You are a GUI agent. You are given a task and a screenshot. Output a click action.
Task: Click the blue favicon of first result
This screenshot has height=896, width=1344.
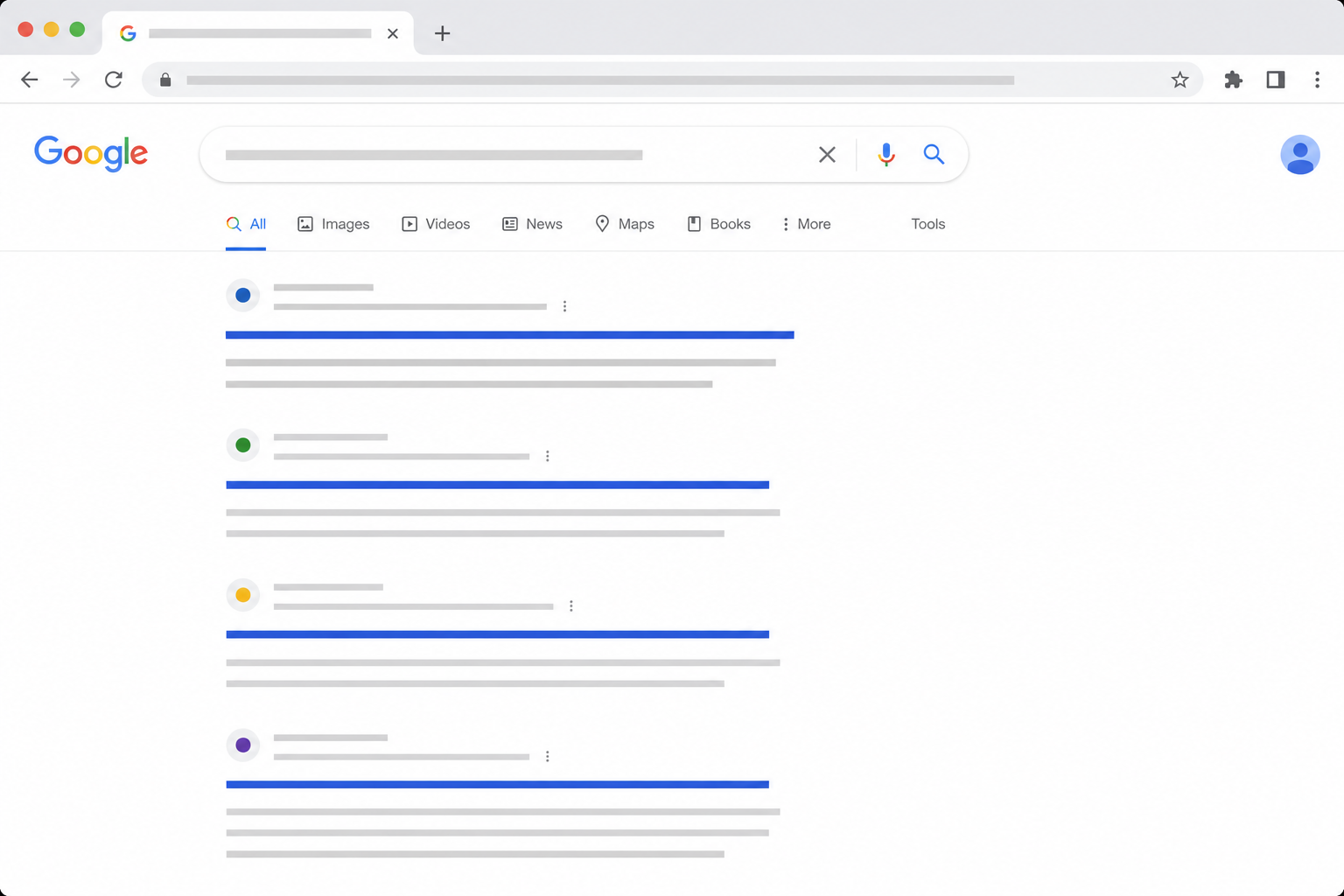[243, 296]
